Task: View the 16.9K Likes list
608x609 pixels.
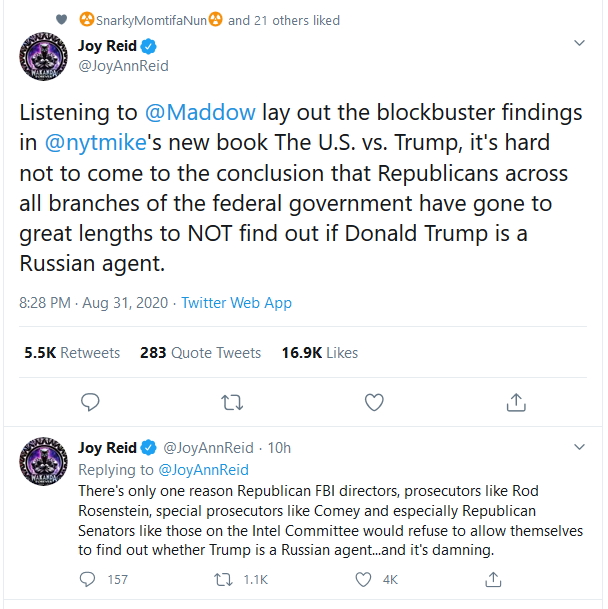Action: click(320, 352)
